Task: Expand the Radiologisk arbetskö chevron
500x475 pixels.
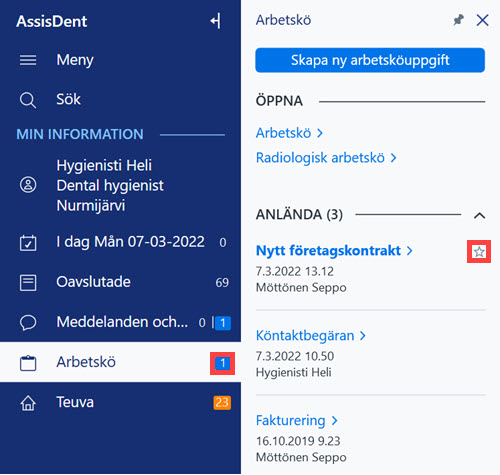Action: coord(393,158)
